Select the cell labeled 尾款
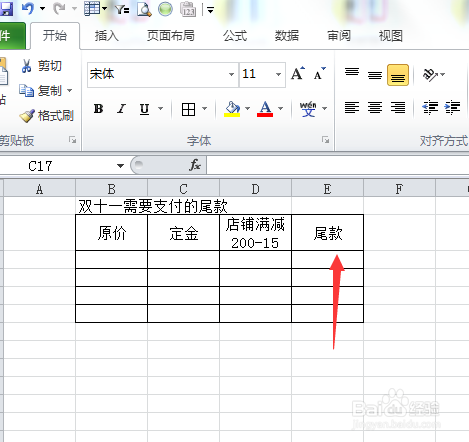Image resolution: width=469 pixels, height=442 pixels. point(328,233)
